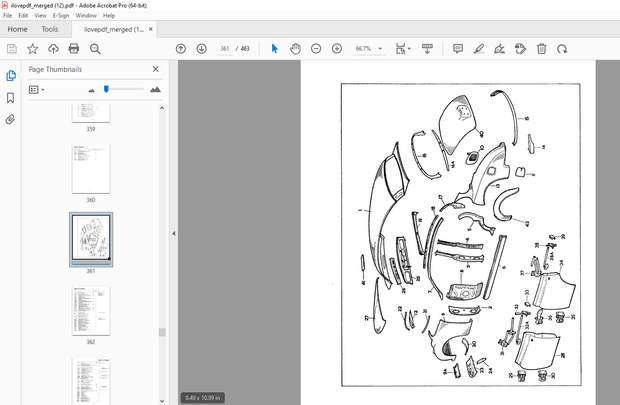The image size is (620, 405).
Task: Reduce the thumbnail size with the small mountains icon
Action: point(92,90)
